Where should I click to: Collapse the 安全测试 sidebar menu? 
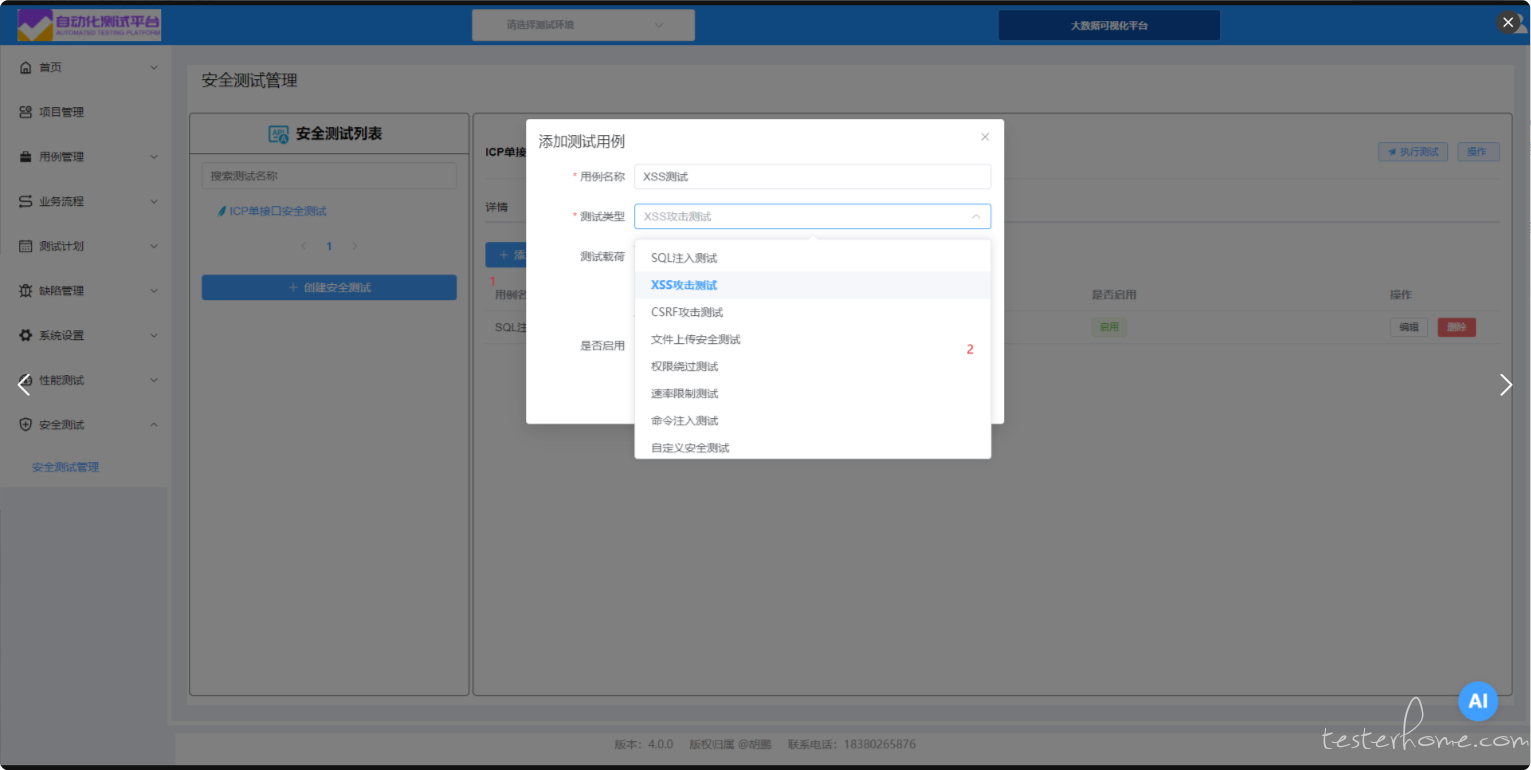[154, 425]
